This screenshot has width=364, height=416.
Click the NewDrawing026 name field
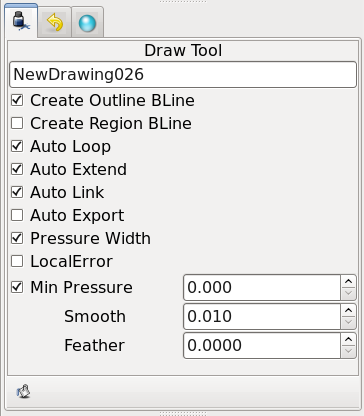click(183, 75)
